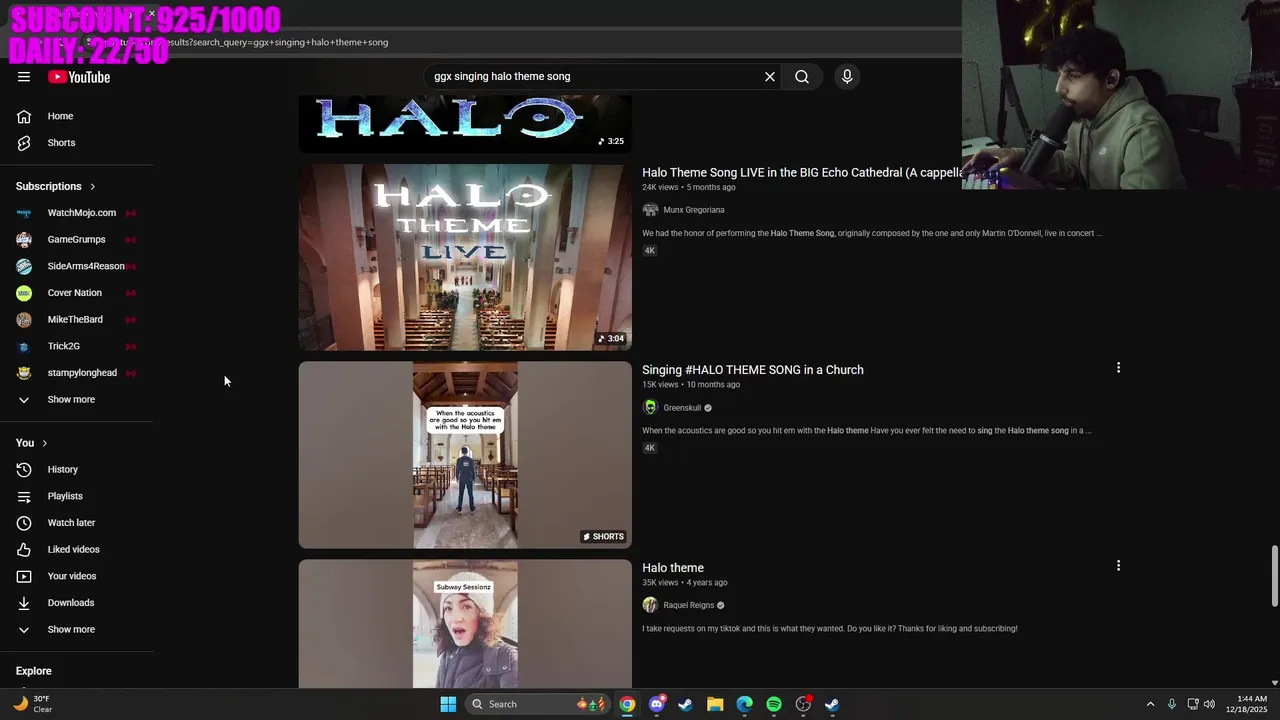Open the YouTube hamburger guide menu
This screenshot has width=1280, height=720.
(24, 77)
